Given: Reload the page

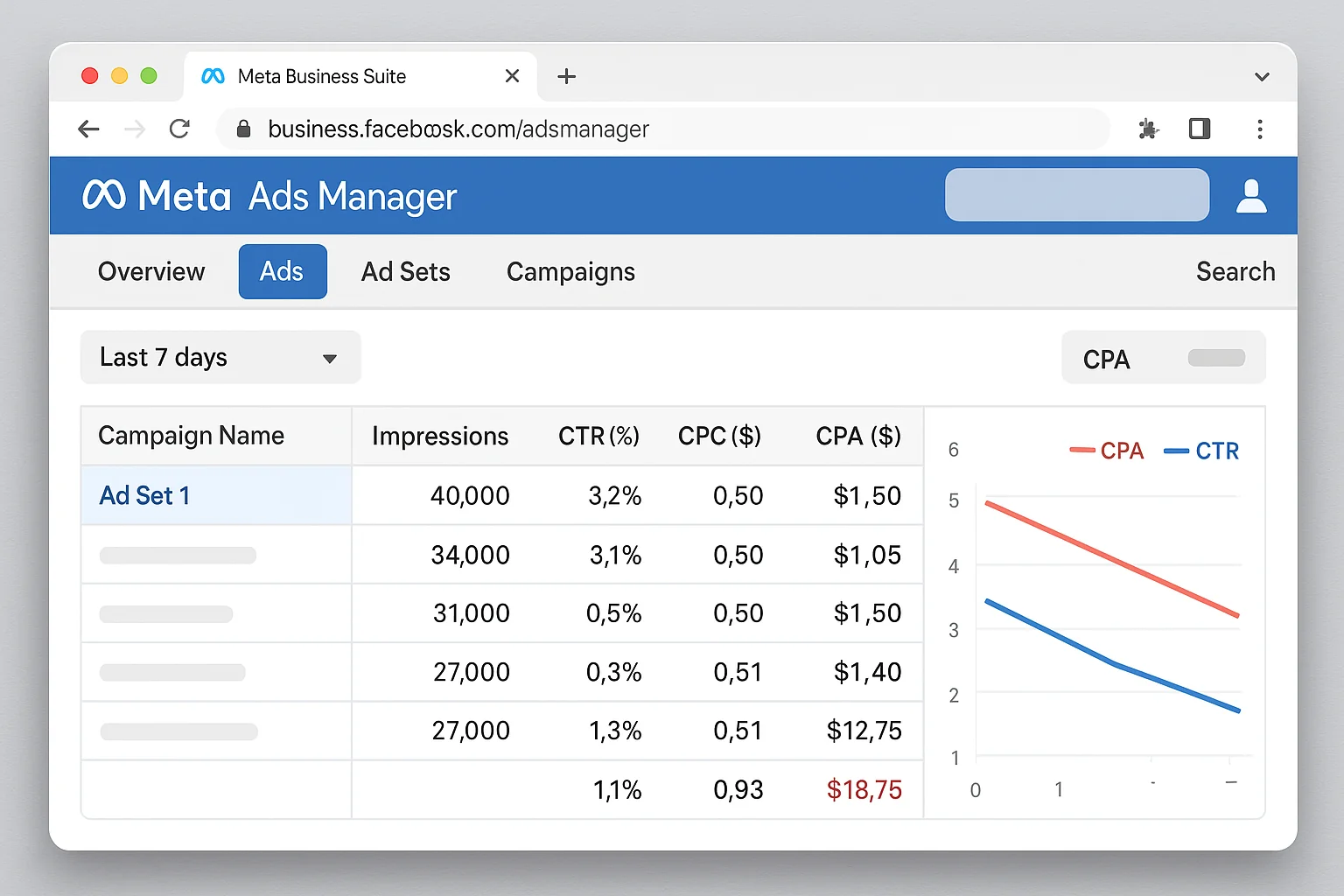Looking at the screenshot, I should coord(179,129).
